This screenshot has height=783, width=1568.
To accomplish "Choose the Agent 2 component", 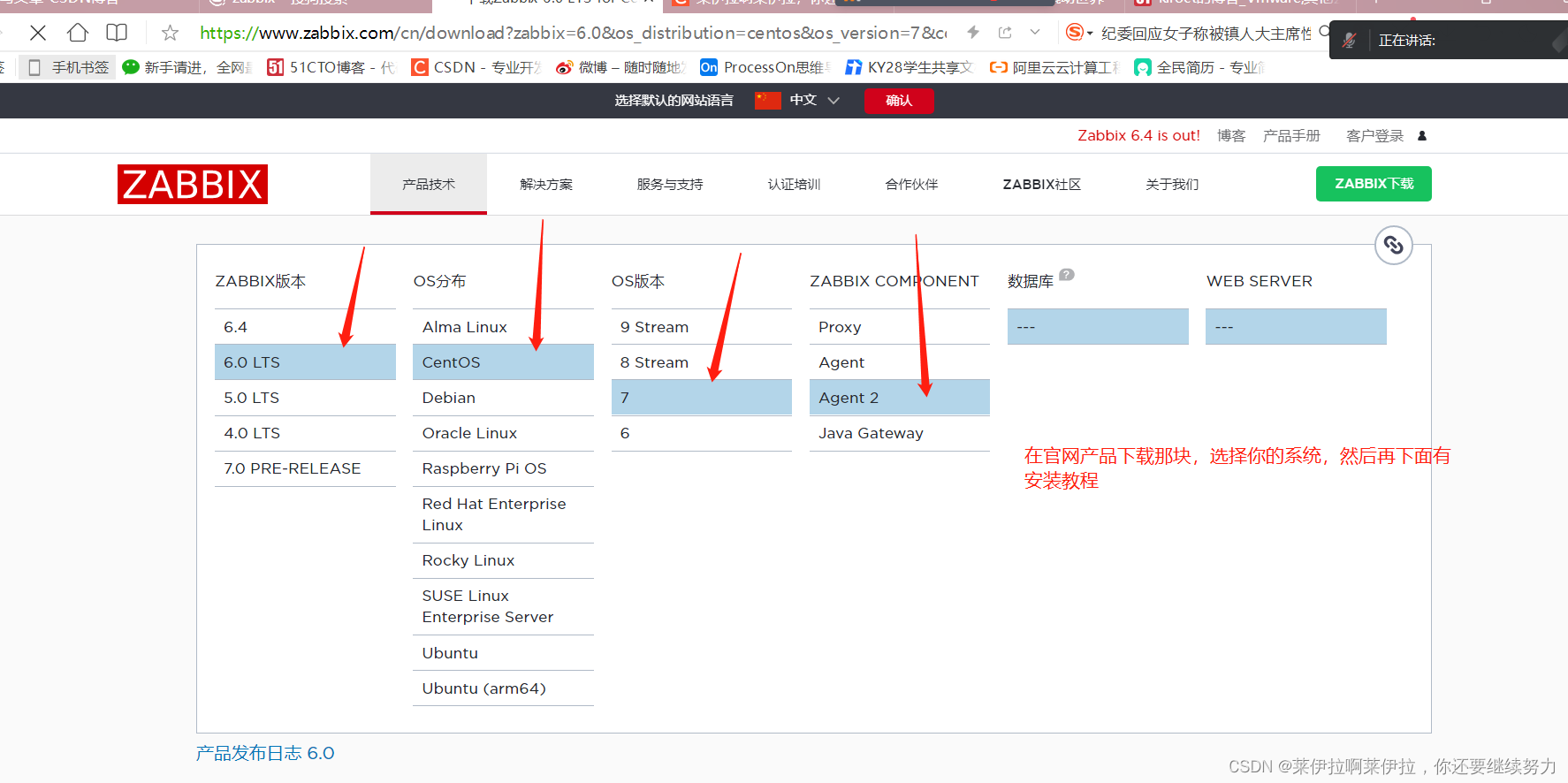I will 899,398.
